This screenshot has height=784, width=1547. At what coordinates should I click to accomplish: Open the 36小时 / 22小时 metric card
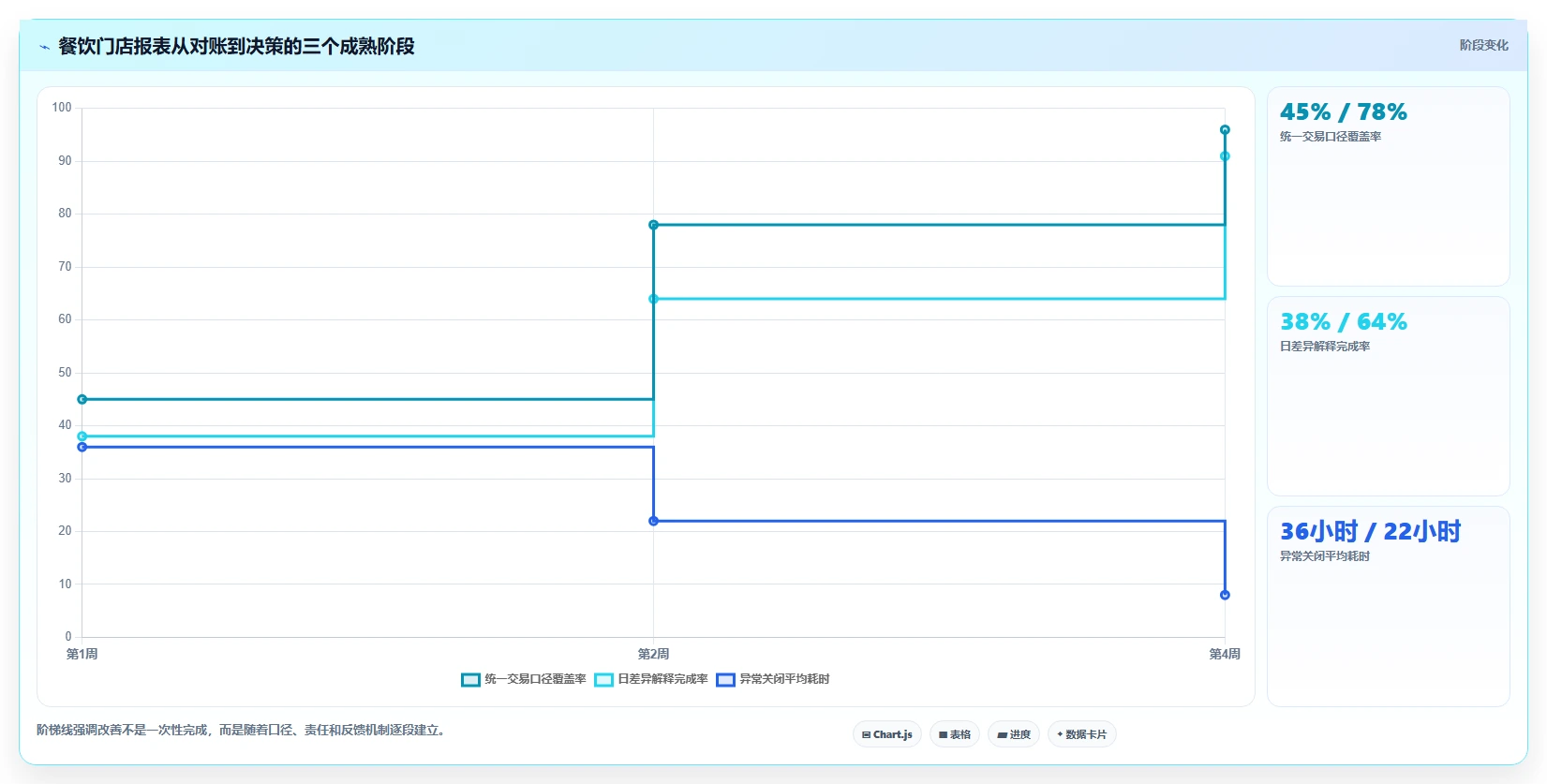coord(1389,606)
